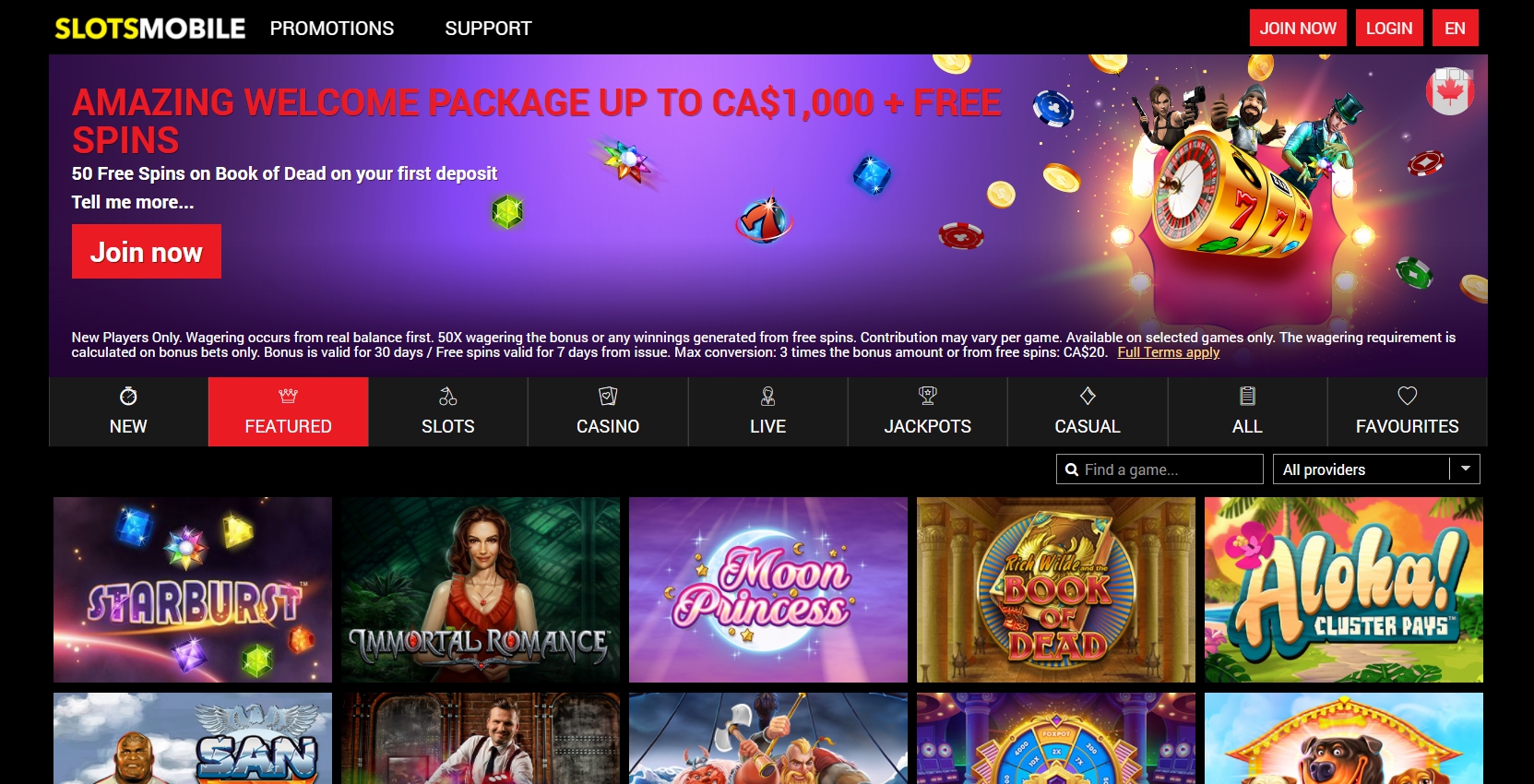
Task: Click the heart icon above FAVOURITES
Action: click(1408, 396)
